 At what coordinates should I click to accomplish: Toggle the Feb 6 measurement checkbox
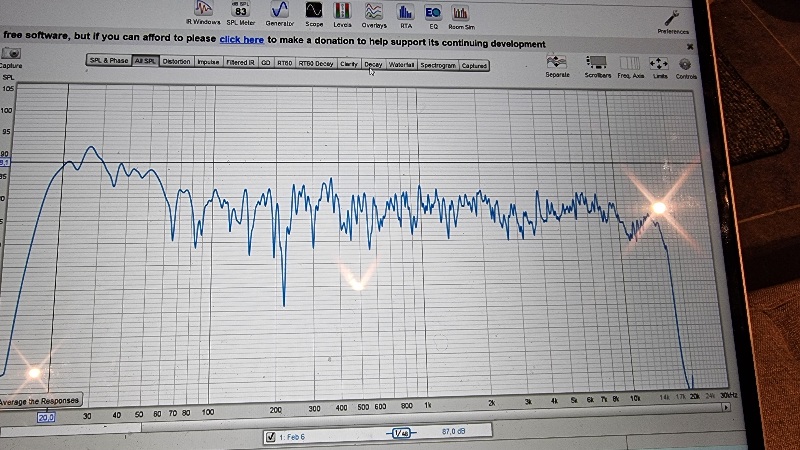(270, 437)
